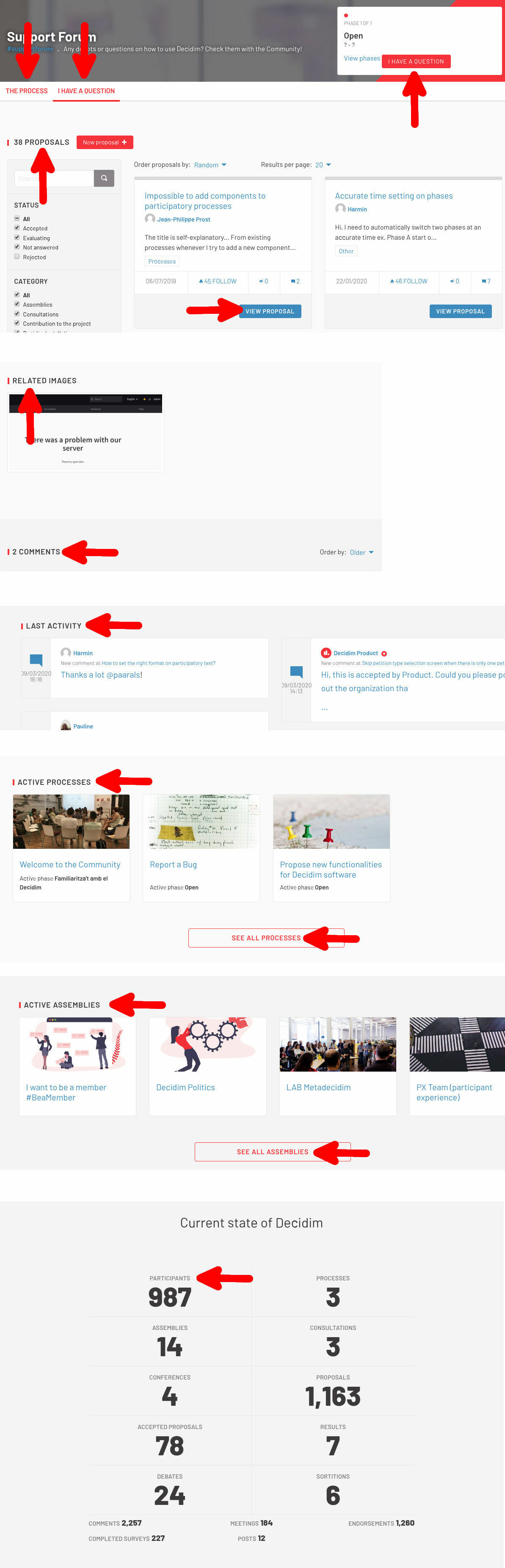Open Jean-Philippe Prost's profile link
This screenshot has height=1568, width=505.
(184, 219)
